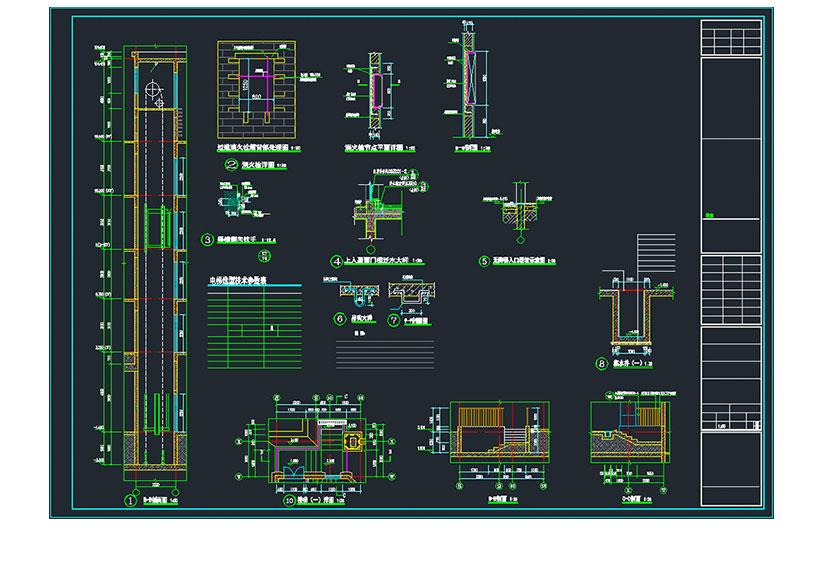820x573 pixels.
Task: Click the large circle symbol inside elevator shaft
Action: coord(154,90)
